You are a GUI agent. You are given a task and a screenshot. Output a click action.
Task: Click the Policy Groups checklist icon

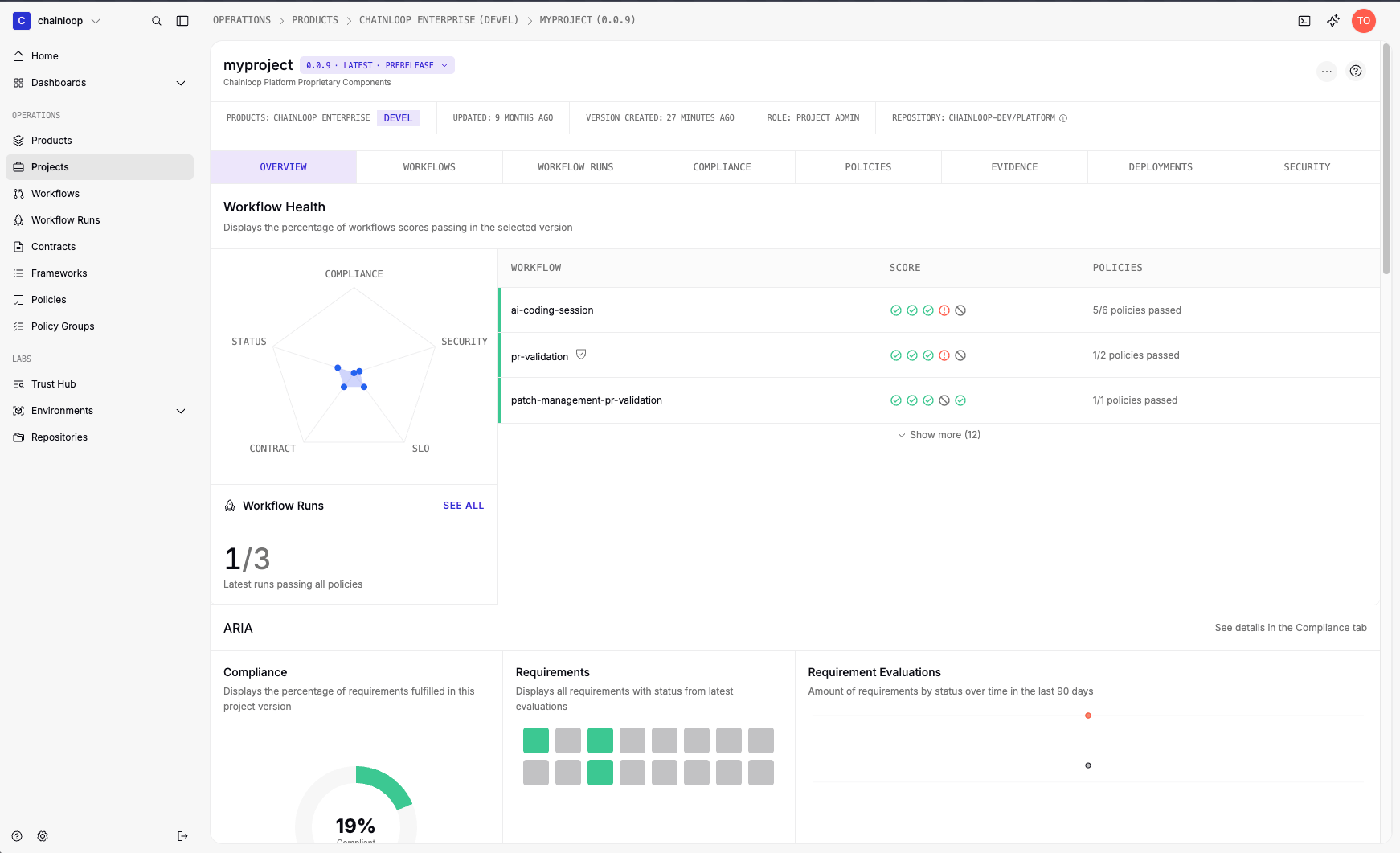(18, 326)
